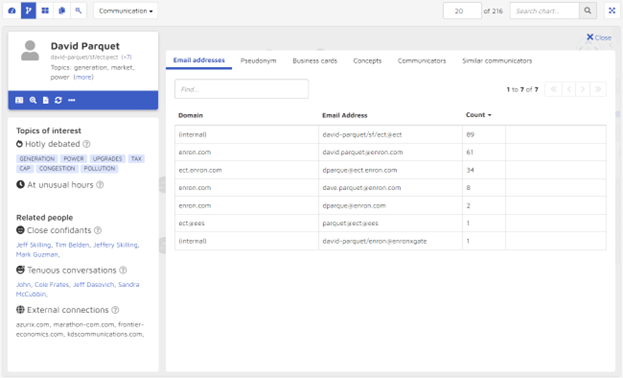The image size is (623, 378).
Task: Open Mark Guzman confidant link
Action: (37, 254)
